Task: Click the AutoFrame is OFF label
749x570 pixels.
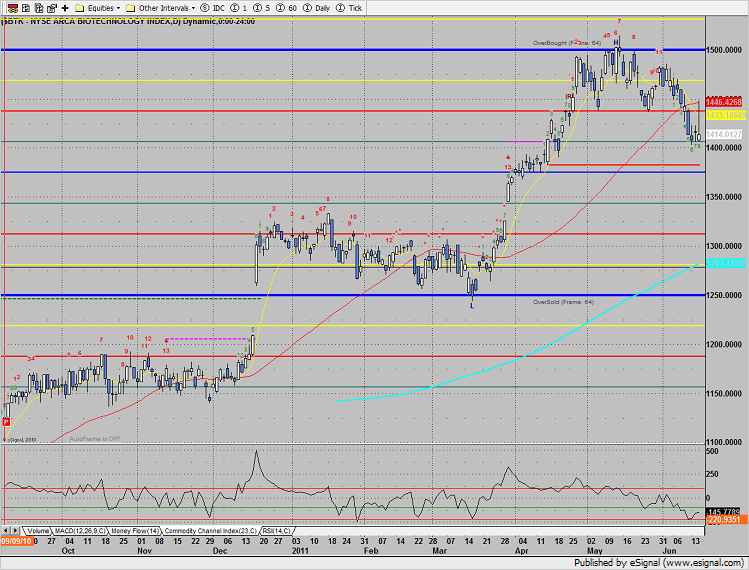Action: [95, 439]
